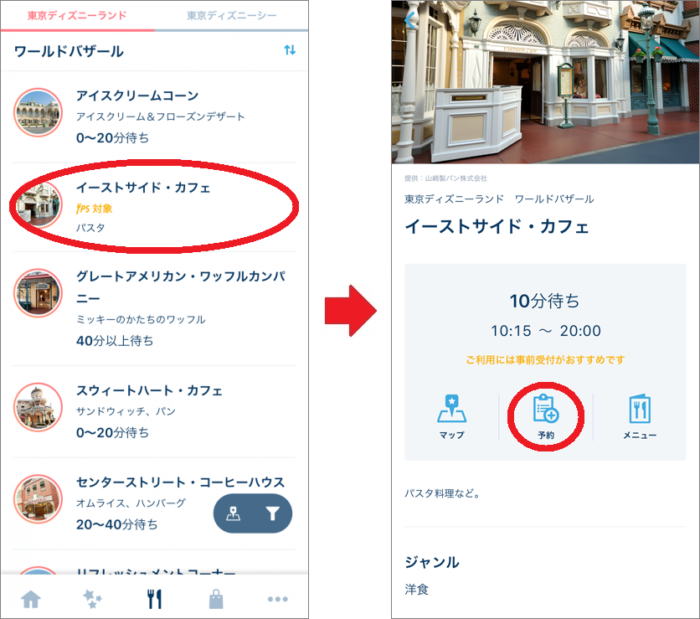The height and width of the screenshot is (619, 700).
Task: Switch to the 東京ディズニーランド tab
Action: click(x=78, y=16)
